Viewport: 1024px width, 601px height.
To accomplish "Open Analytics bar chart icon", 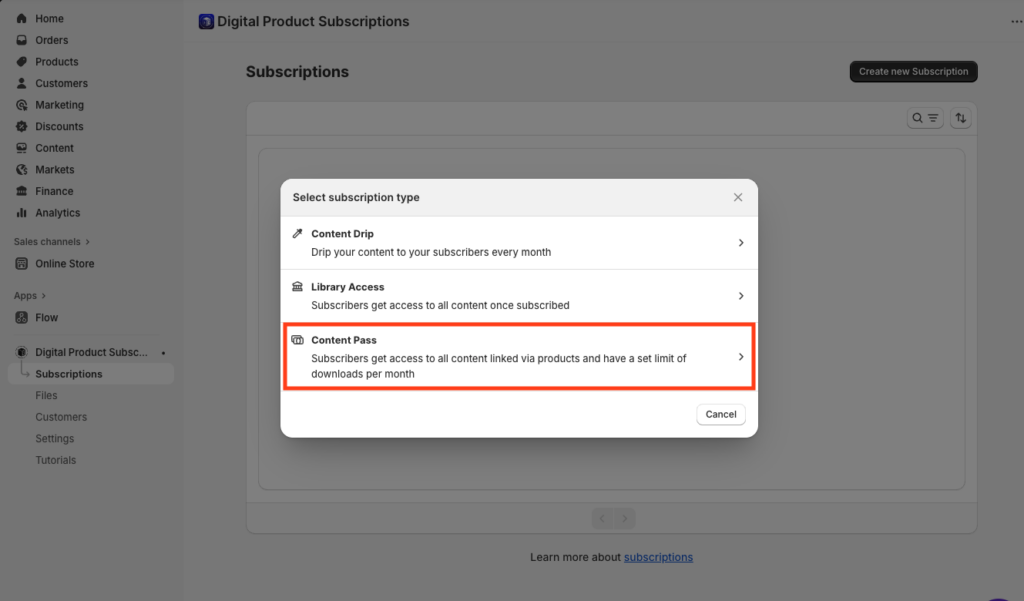I will (22, 212).
